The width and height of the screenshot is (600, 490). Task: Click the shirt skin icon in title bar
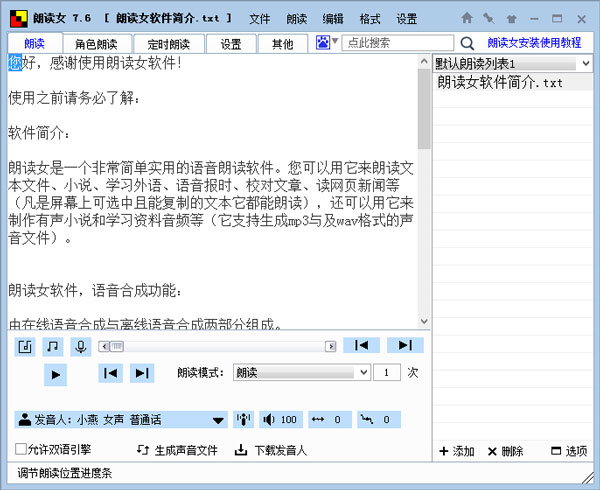coord(510,18)
